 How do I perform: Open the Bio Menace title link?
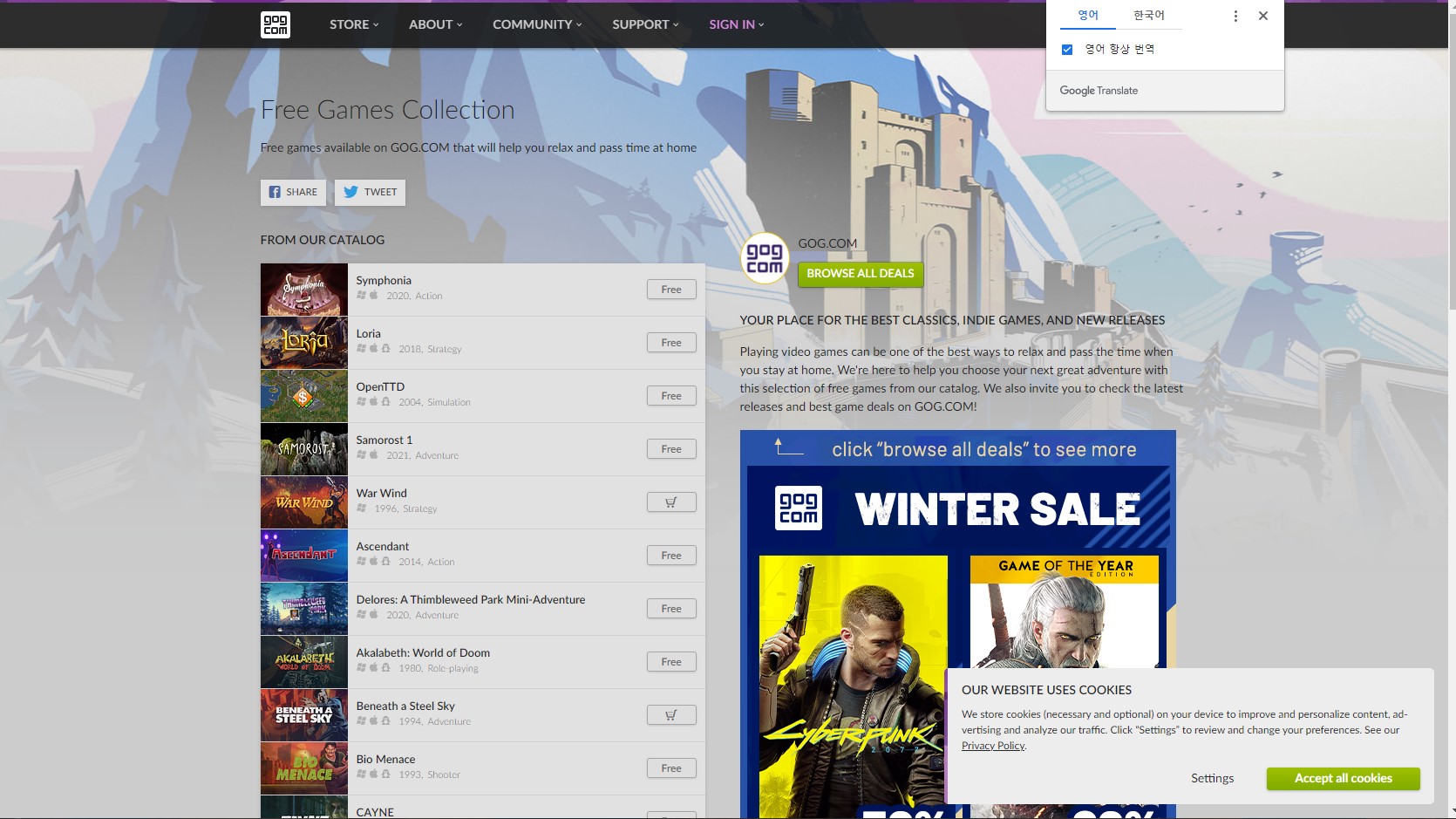pos(385,760)
